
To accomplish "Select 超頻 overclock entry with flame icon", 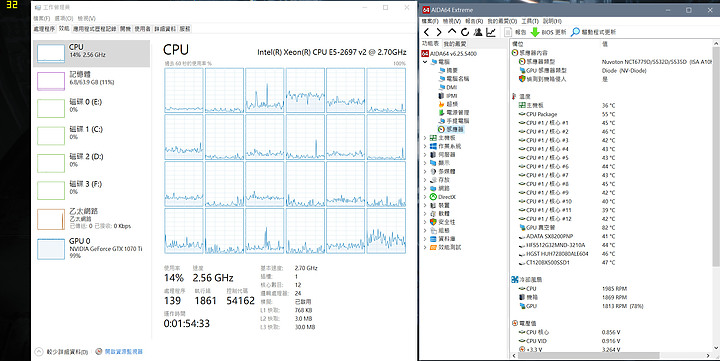I will pos(448,104).
